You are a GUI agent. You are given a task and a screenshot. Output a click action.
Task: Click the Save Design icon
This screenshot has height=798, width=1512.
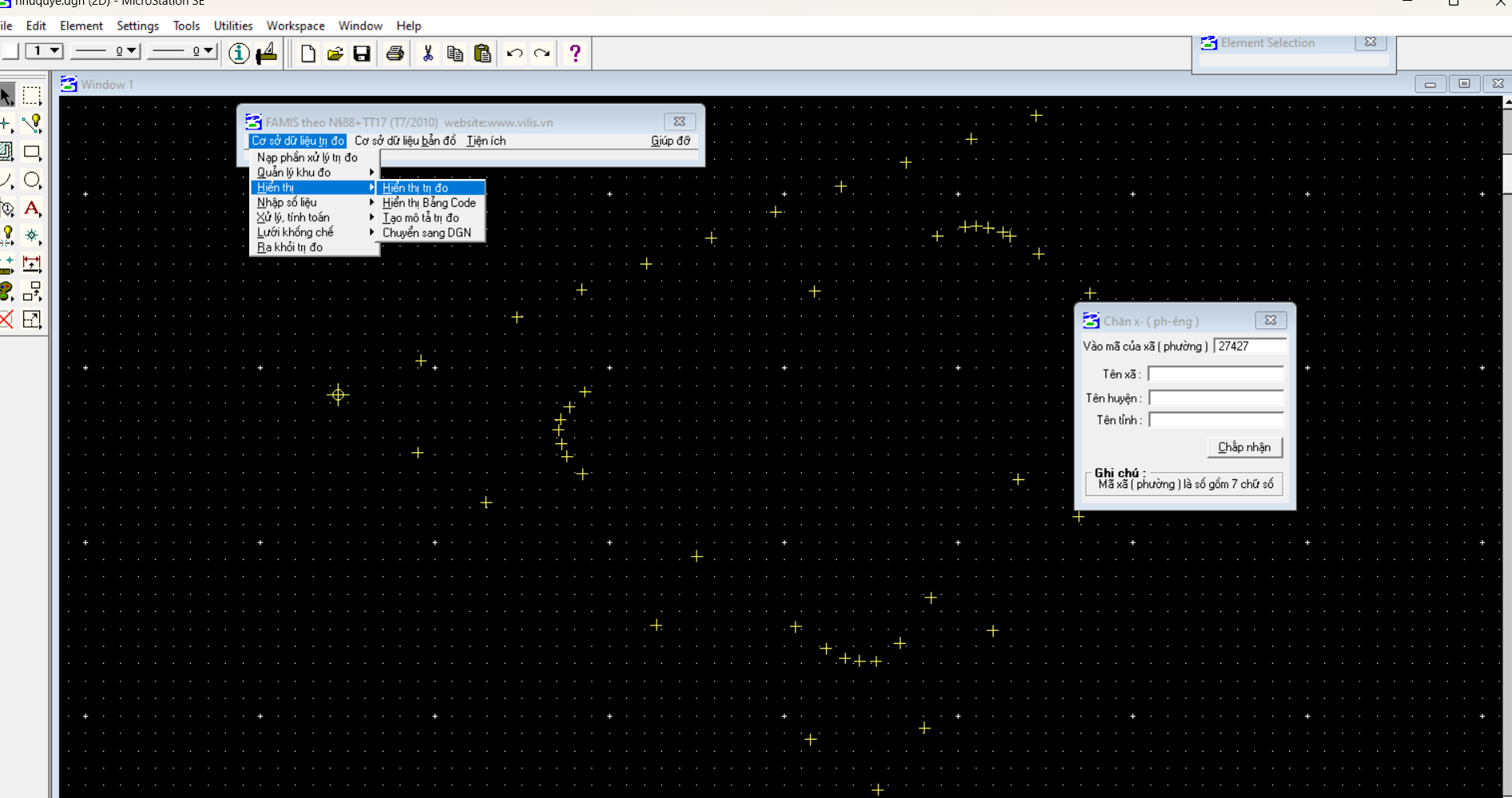pyautogui.click(x=362, y=54)
